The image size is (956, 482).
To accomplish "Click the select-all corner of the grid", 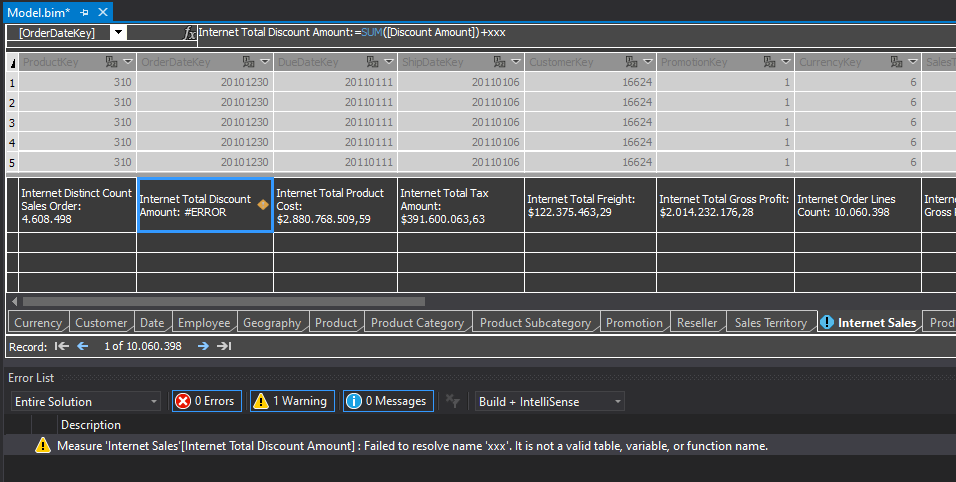I will (x=12, y=62).
